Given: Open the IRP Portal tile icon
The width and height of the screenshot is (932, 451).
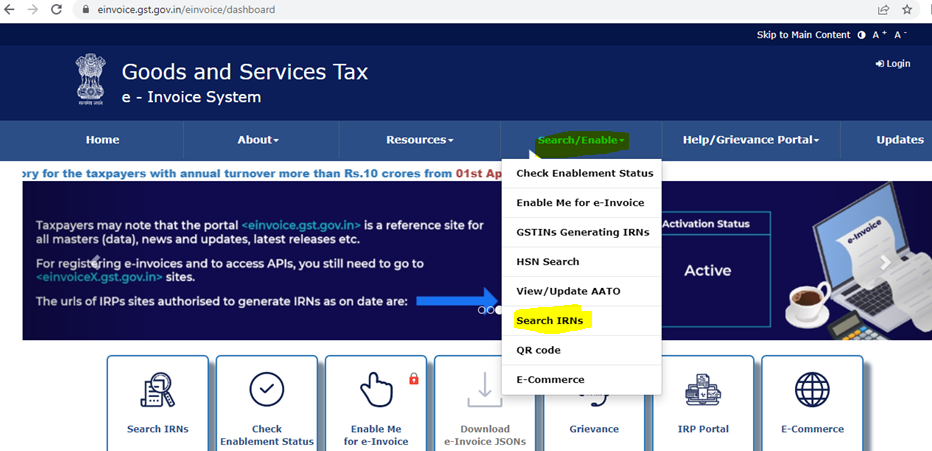Looking at the screenshot, I should [x=703, y=390].
